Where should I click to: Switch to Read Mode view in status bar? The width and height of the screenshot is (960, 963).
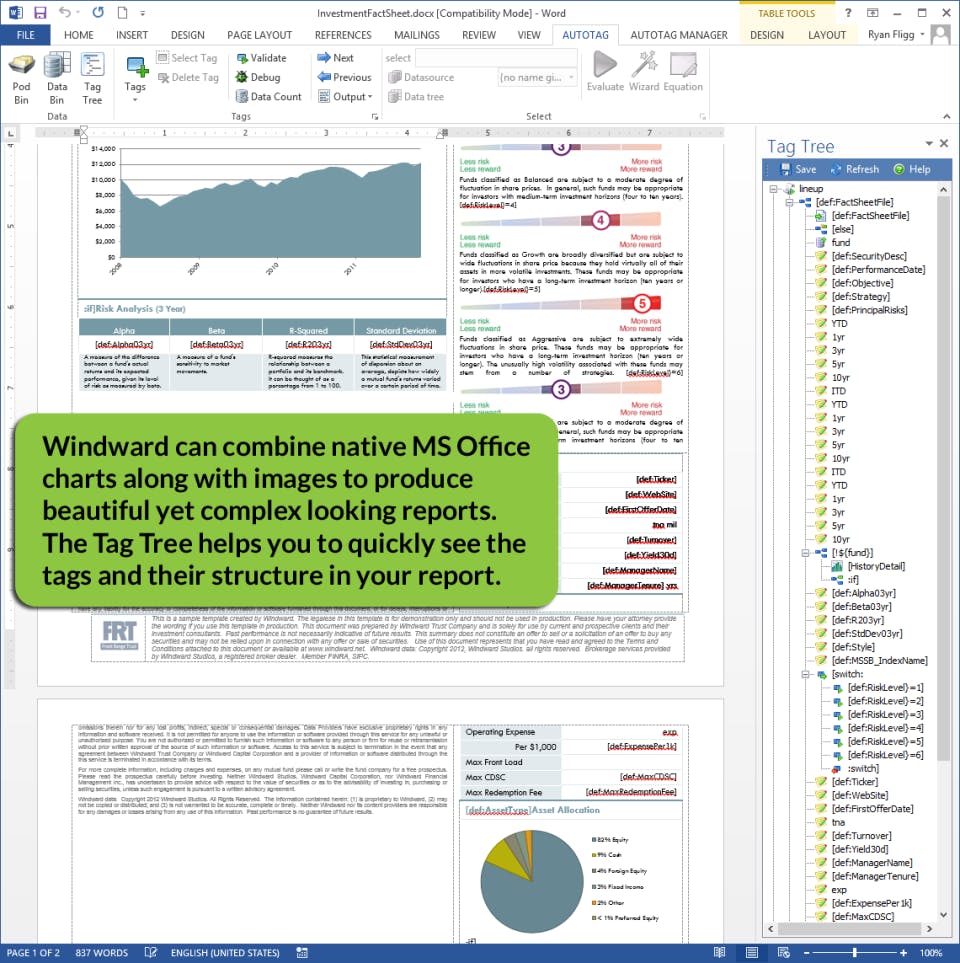[x=719, y=953]
